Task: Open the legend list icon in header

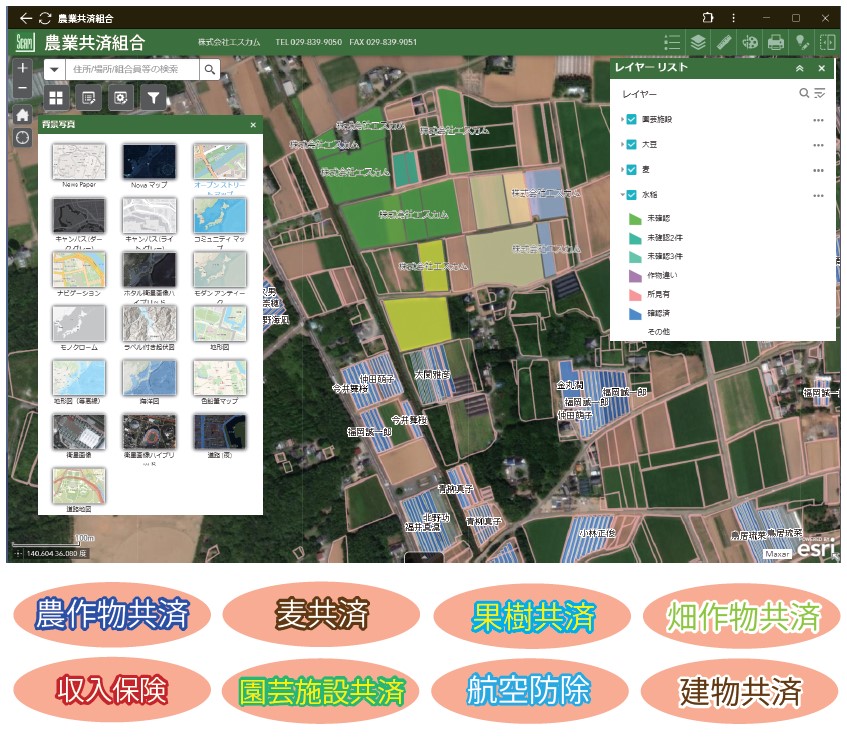Action: [672, 43]
